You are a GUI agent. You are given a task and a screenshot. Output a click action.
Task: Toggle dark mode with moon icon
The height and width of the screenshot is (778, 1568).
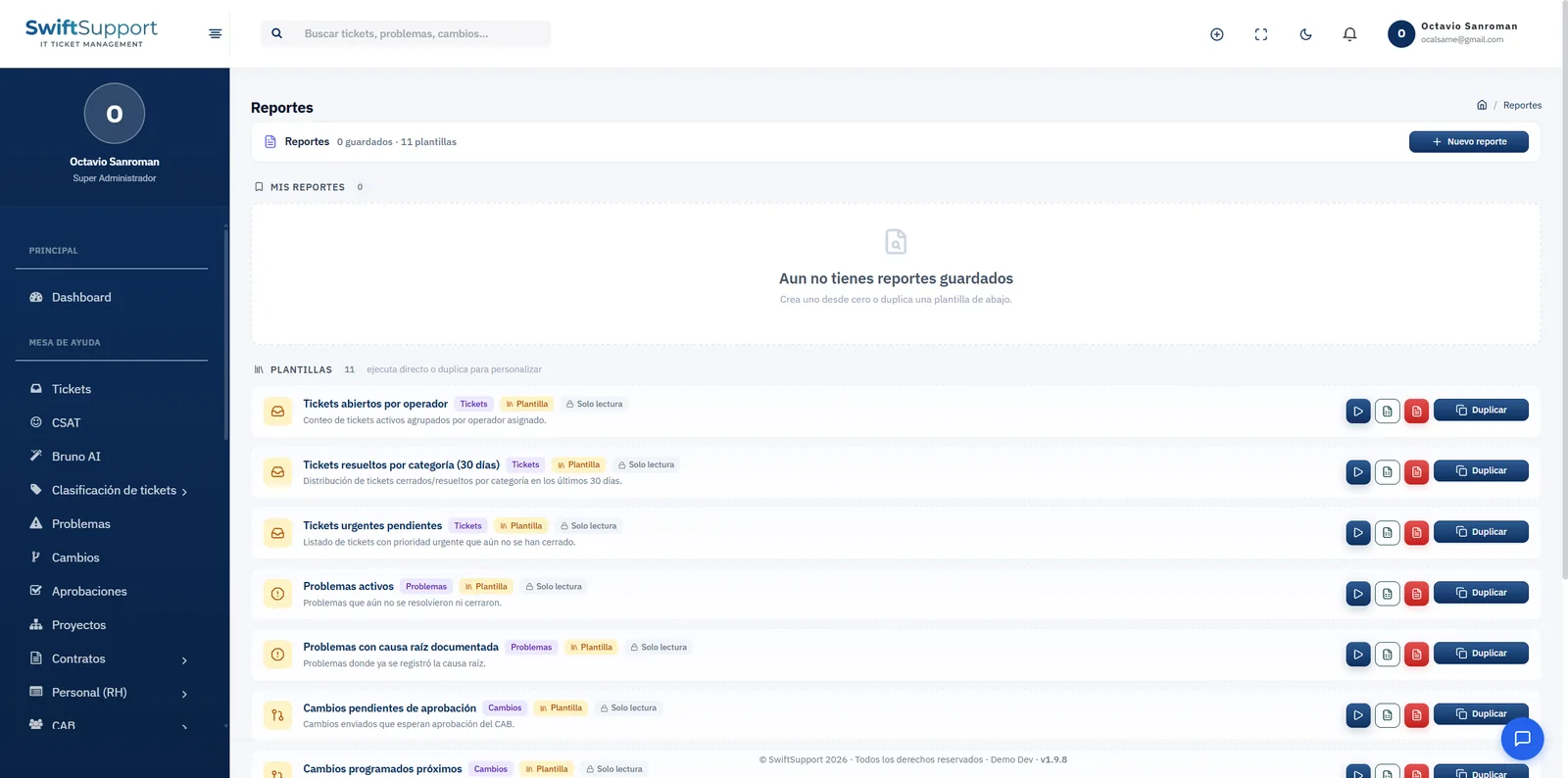pos(1305,34)
